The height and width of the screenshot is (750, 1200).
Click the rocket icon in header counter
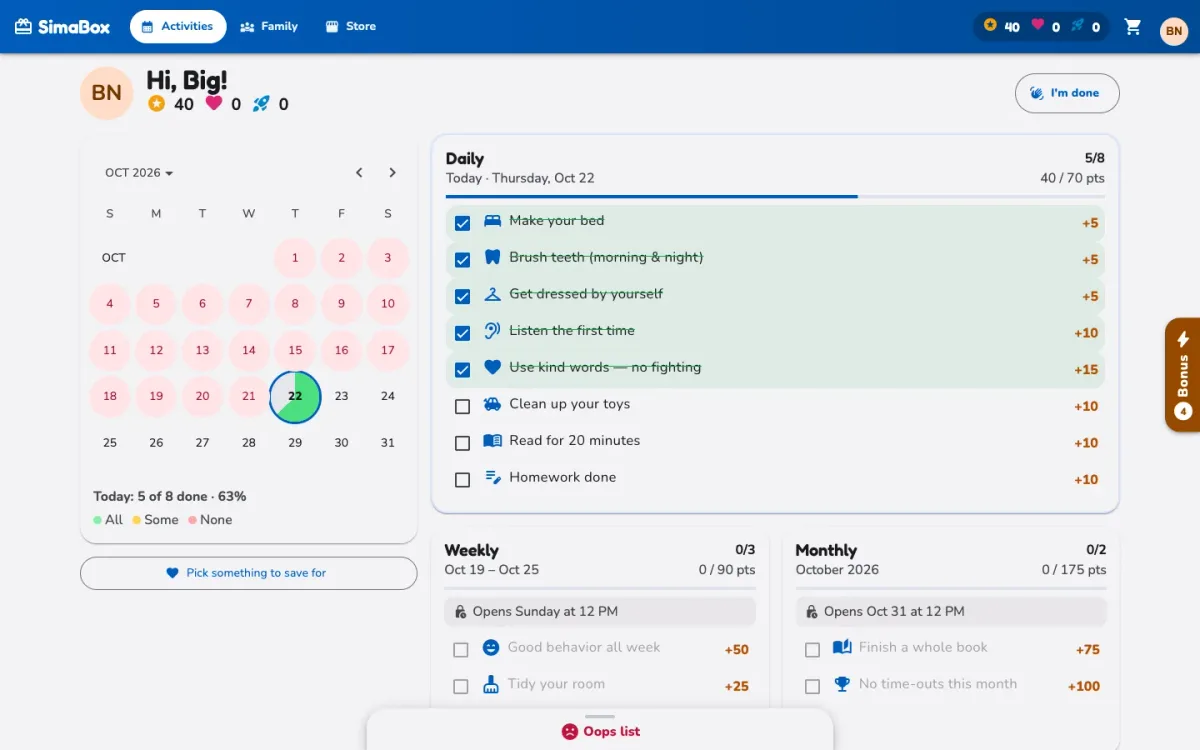pos(1077,26)
